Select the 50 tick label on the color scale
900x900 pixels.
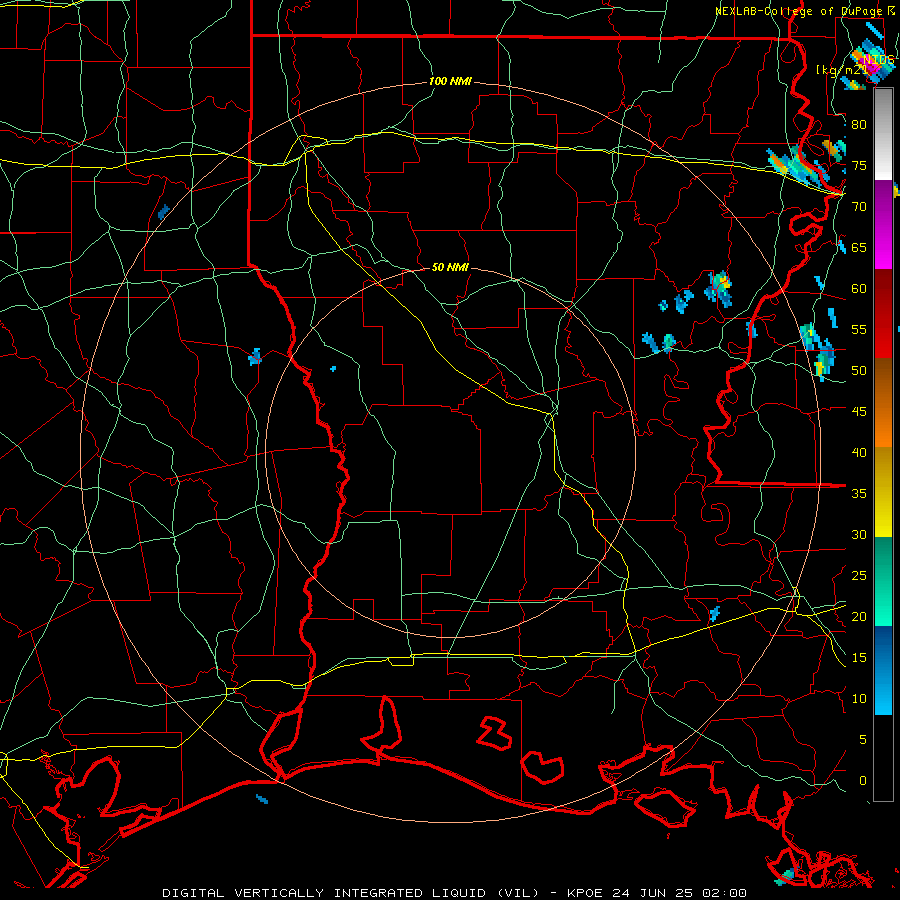(859, 371)
